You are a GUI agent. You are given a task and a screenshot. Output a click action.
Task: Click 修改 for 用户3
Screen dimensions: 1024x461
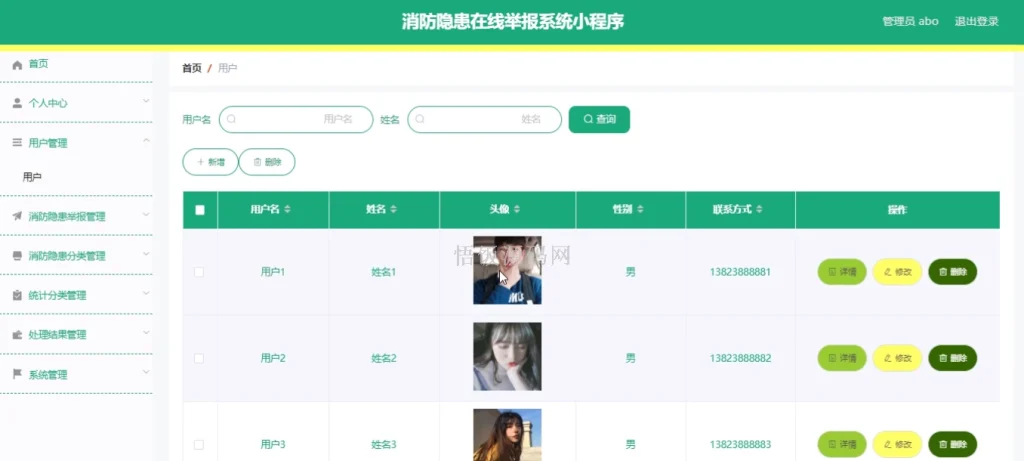(x=897, y=444)
